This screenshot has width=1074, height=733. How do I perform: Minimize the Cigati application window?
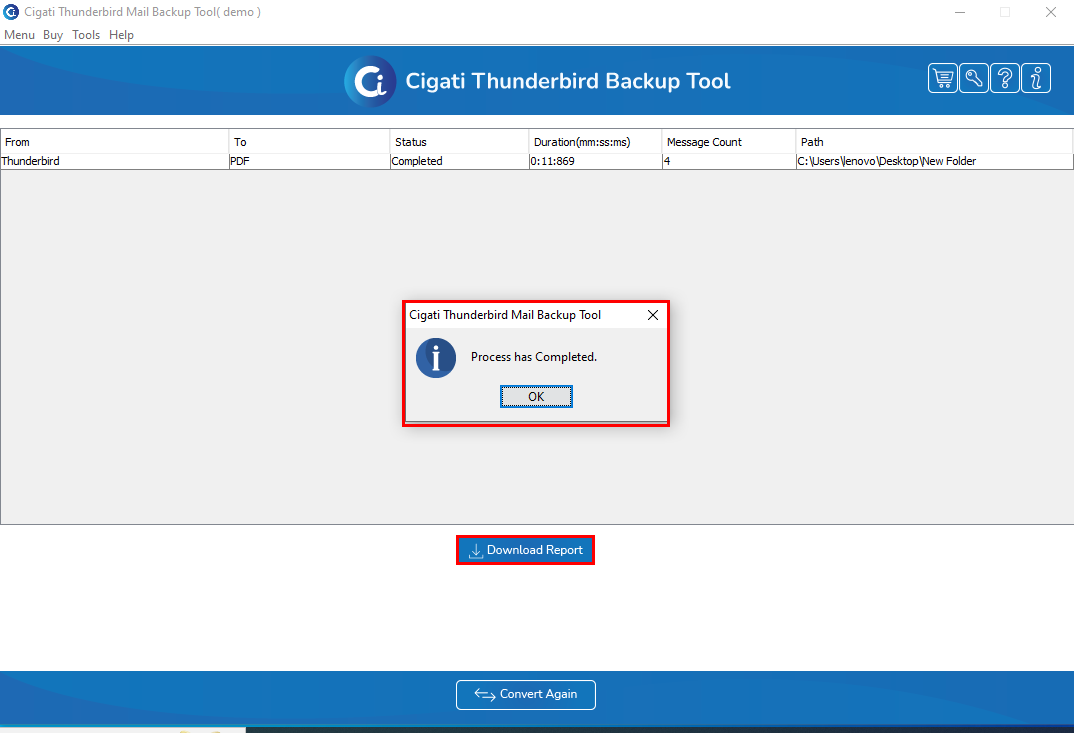point(960,12)
